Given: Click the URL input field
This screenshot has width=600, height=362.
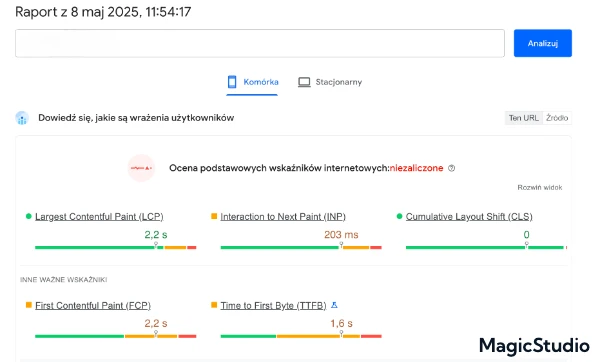Looking at the screenshot, I should point(260,43).
